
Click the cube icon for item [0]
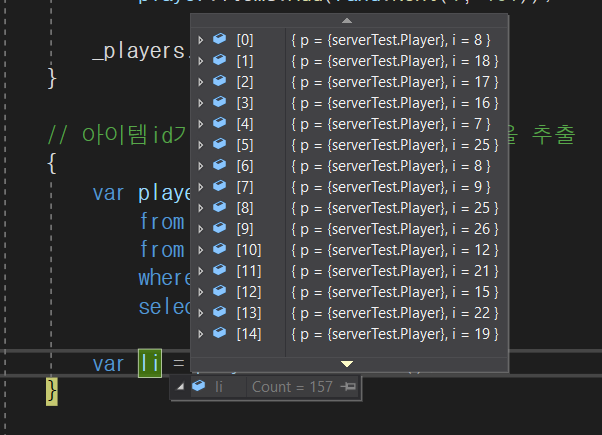pyautogui.click(x=219, y=40)
